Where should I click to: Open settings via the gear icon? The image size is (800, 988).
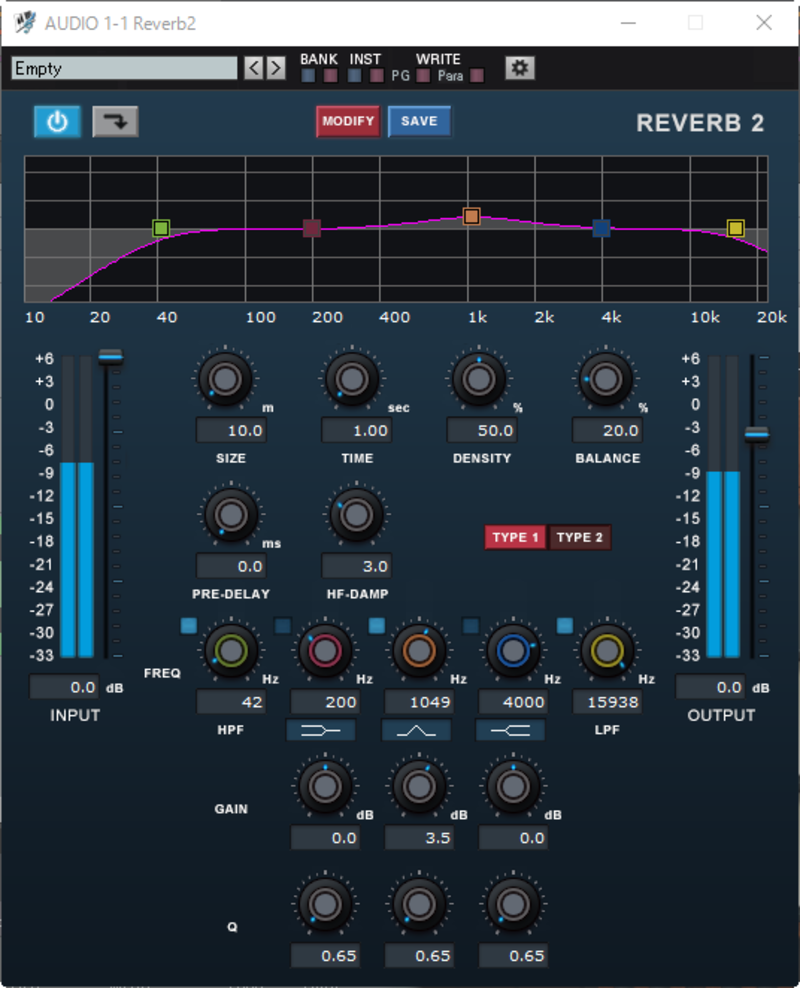point(520,67)
